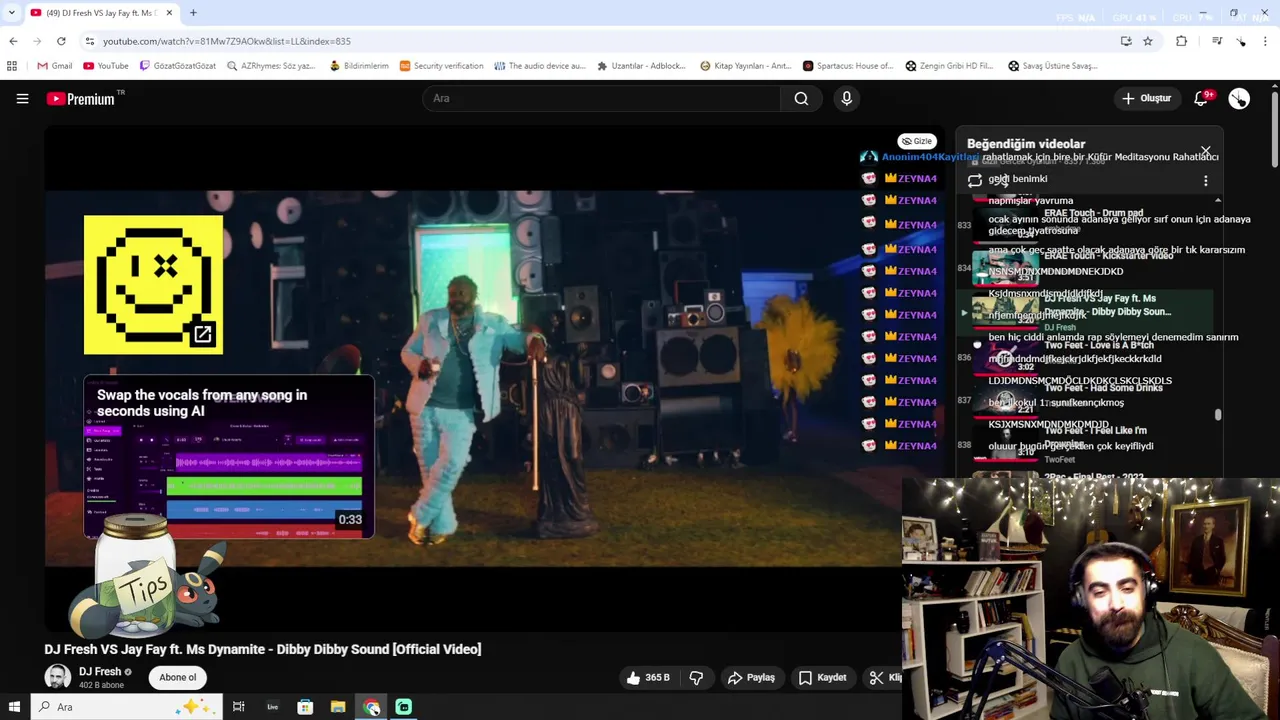Start voice search with the microphone

tap(846, 98)
